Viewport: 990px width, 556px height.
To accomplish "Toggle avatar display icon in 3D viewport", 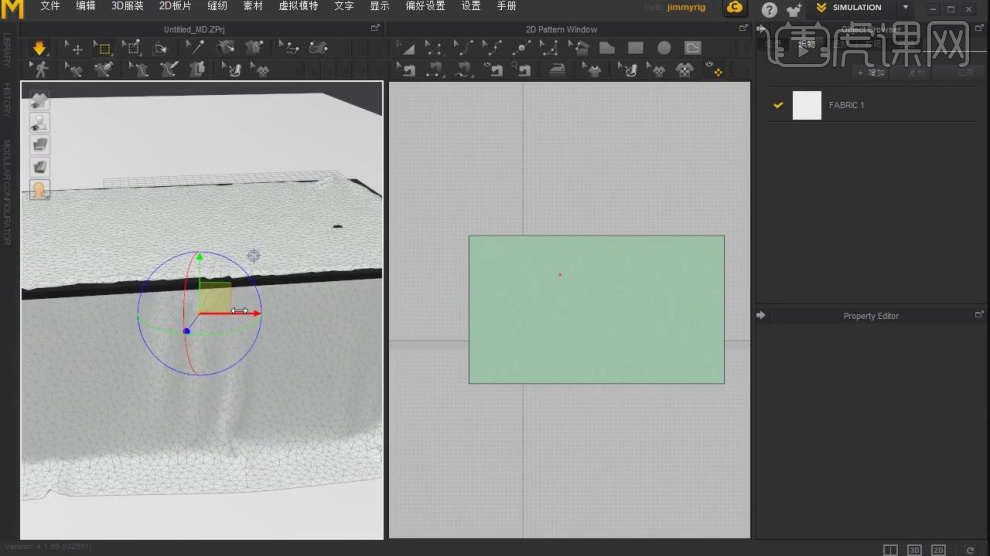I will tap(39, 122).
